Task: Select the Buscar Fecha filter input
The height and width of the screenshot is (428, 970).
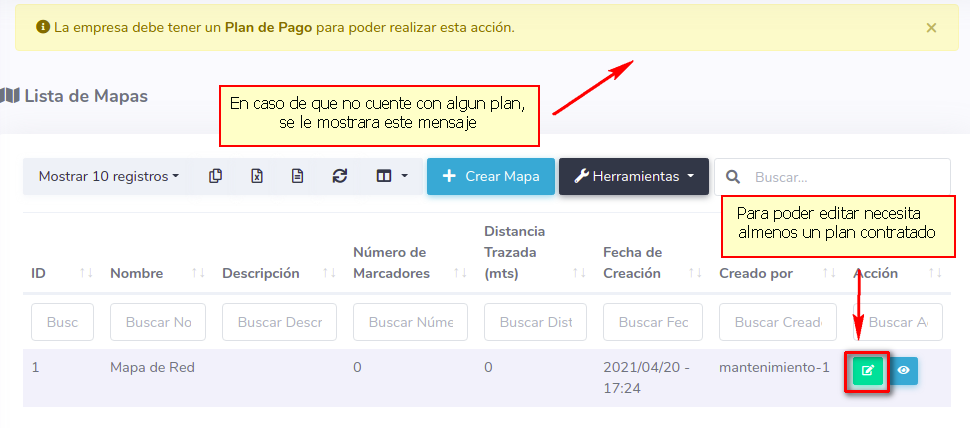Action: click(653, 322)
